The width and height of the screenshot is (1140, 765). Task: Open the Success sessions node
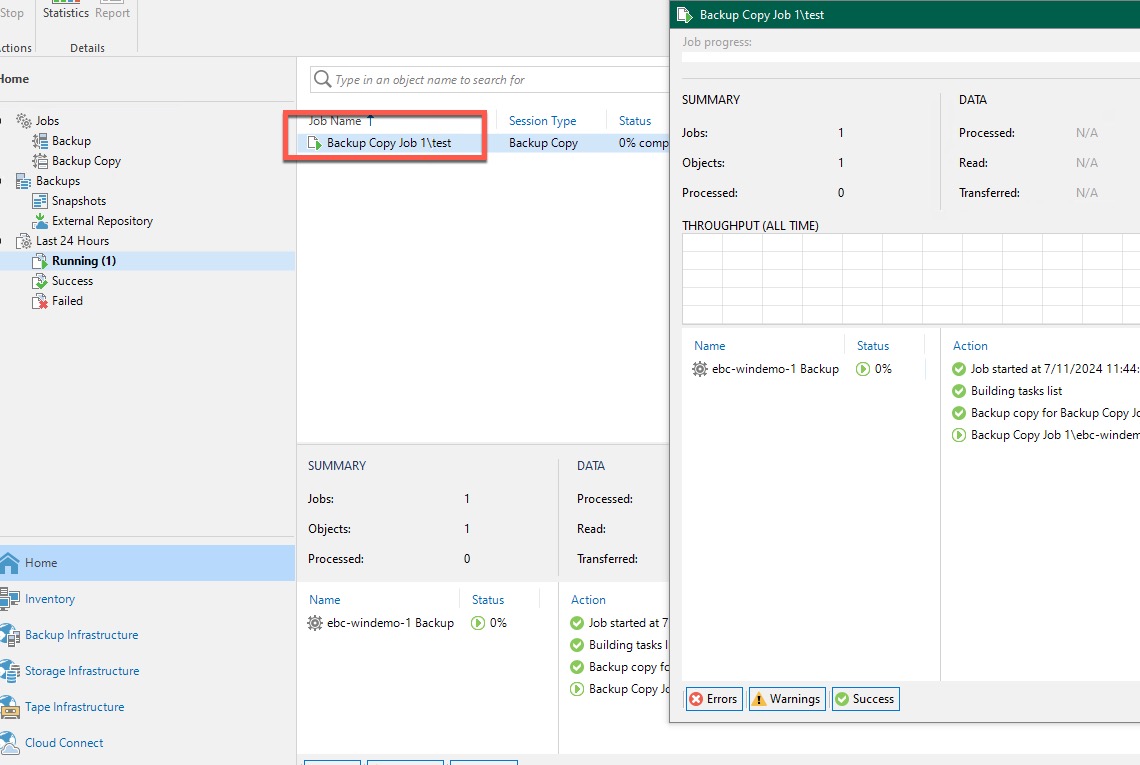point(72,281)
